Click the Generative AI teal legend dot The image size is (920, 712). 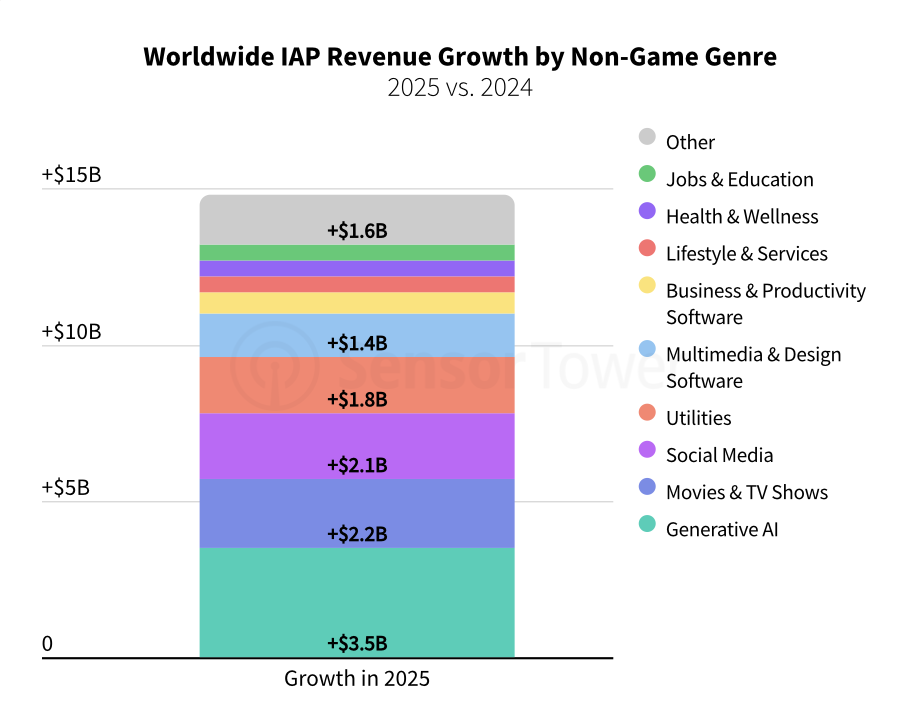coord(647,524)
